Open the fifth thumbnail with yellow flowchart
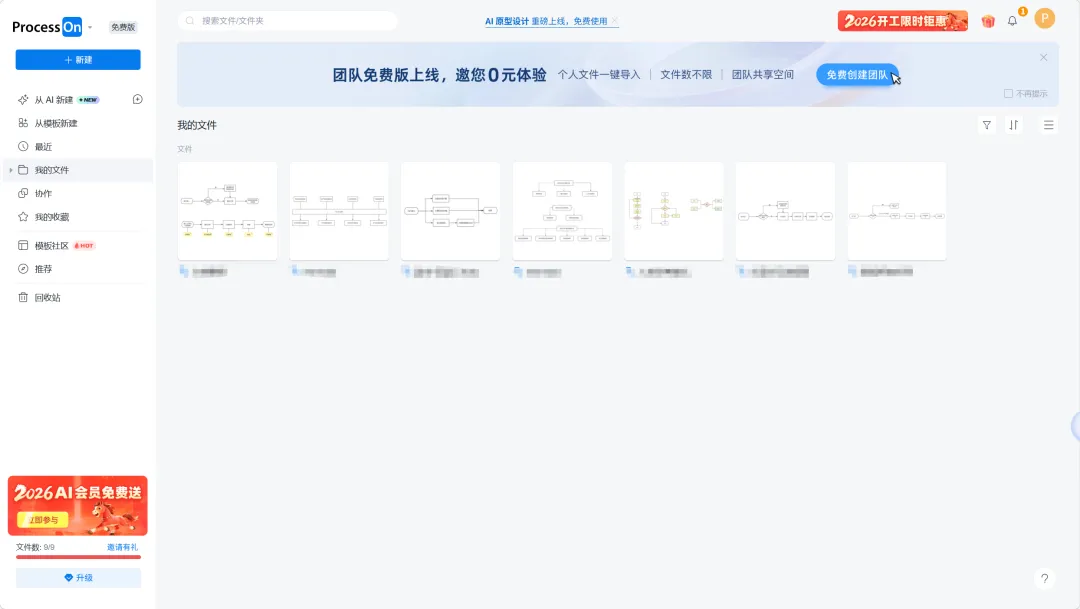This screenshot has width=1080, height=609. coord(674,211)
